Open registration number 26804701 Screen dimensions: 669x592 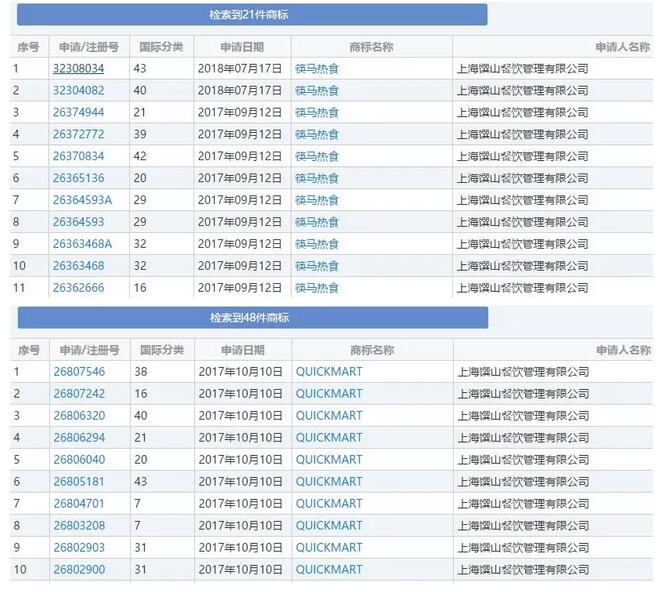[79, 504]
